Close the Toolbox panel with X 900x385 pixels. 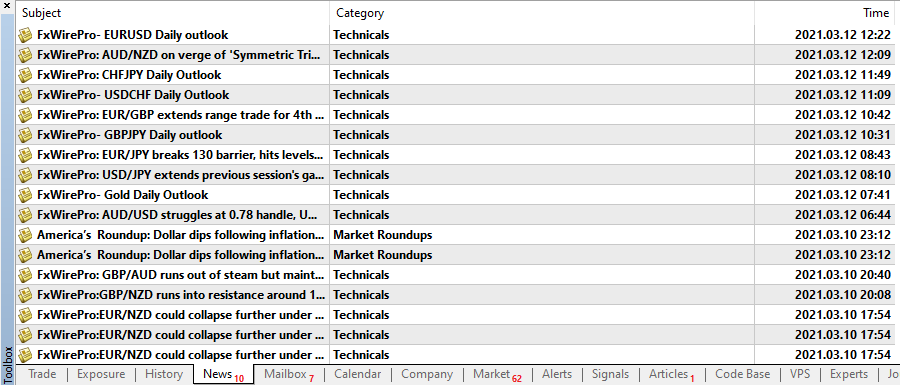[x=7, y=6]
